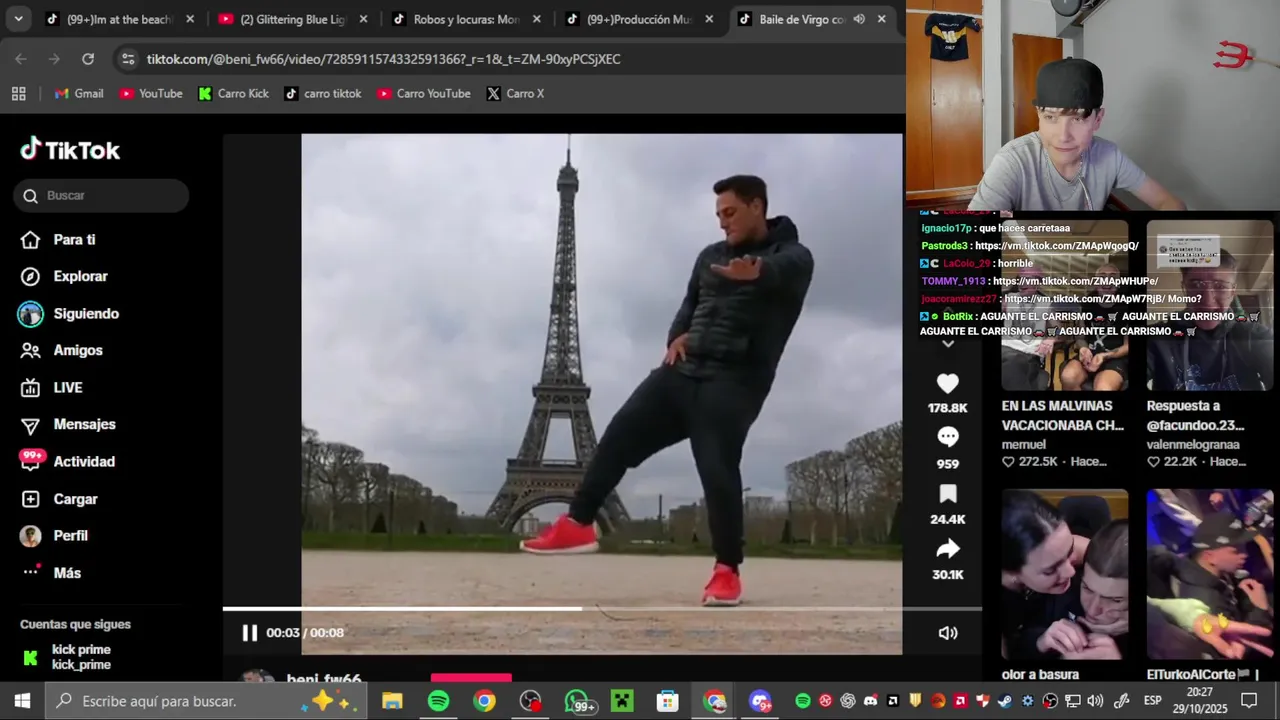Image resolution: width=1280 pixels, height=720 pixels.
Task: Click the TikTok logo
Action: [70, 150]
